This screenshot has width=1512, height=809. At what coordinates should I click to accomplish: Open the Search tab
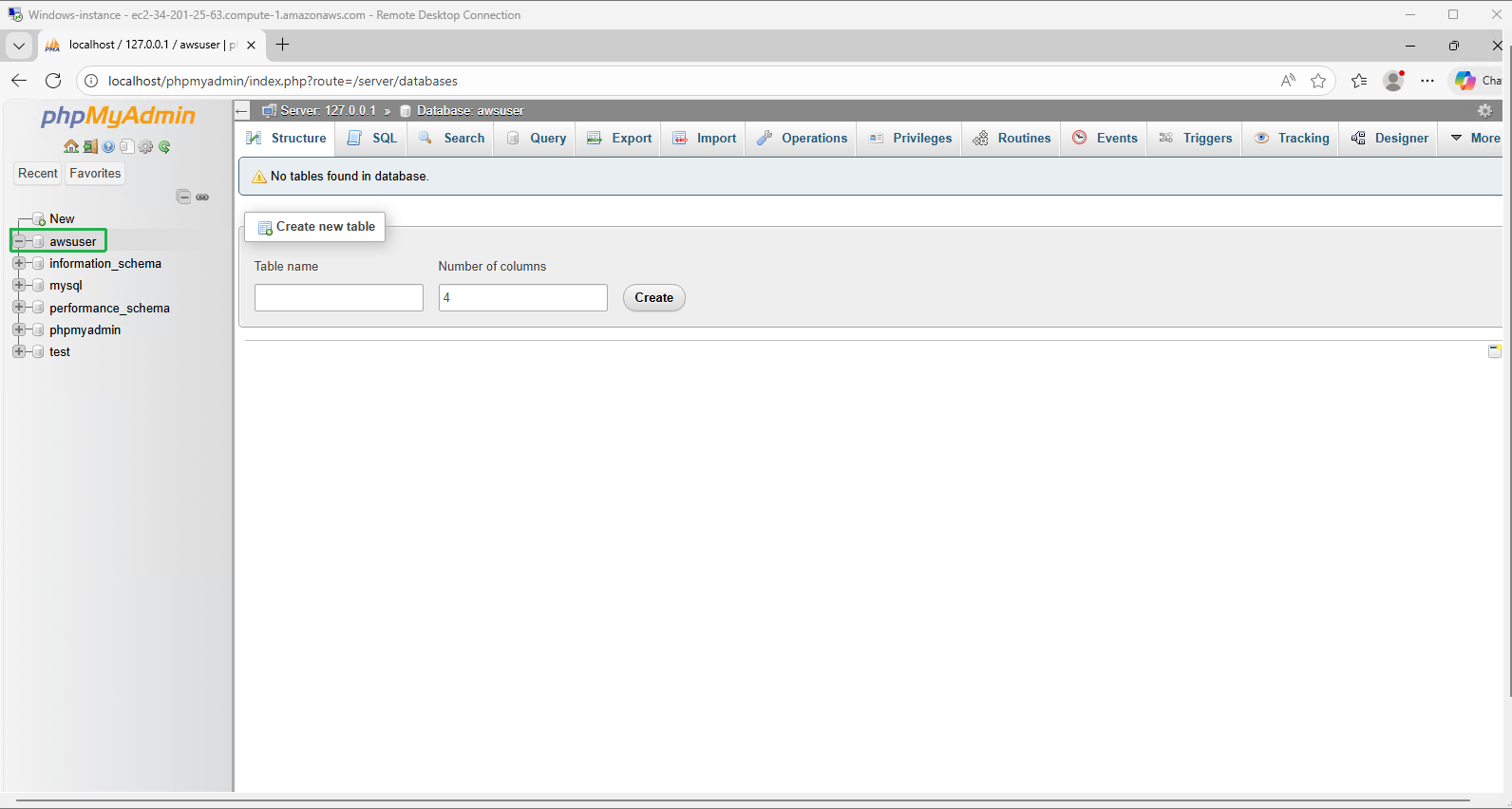tap(451, 138)
